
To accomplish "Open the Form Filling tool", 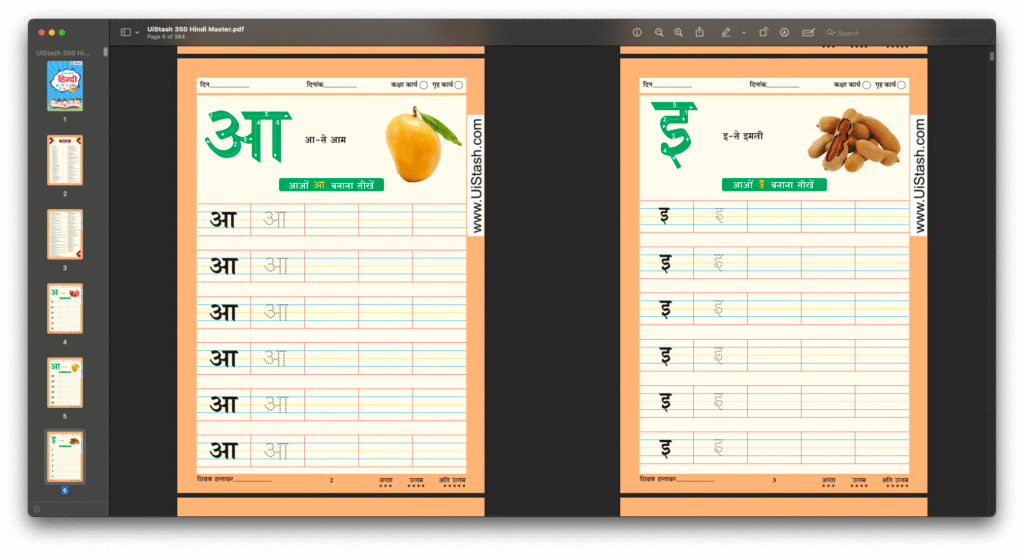I will [808, 32].
